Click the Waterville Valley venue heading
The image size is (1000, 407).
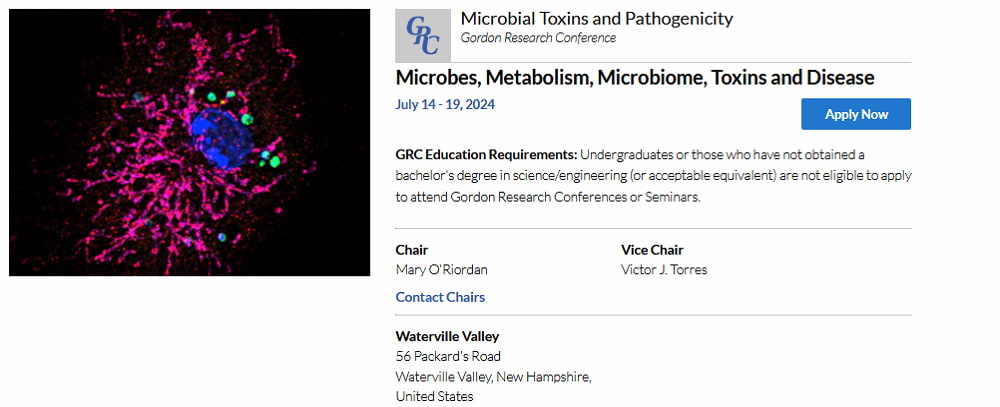point(447,336)
